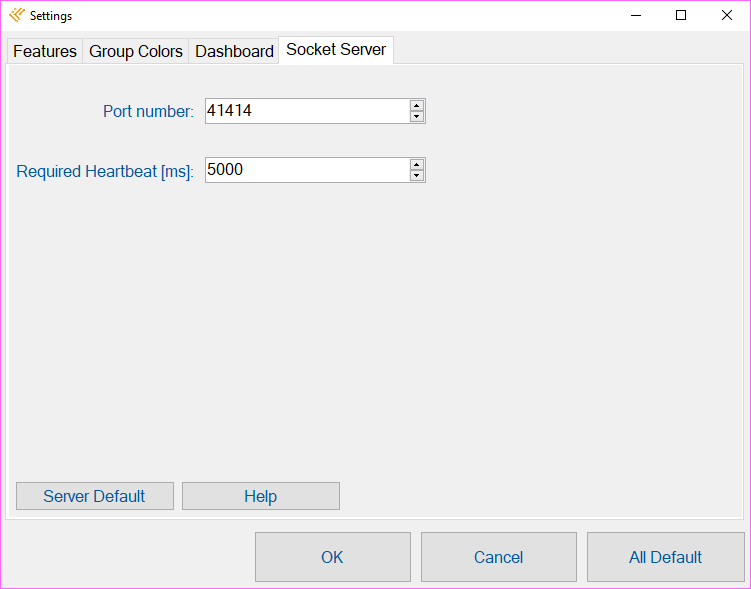Open the Group Colors tab
The height and width of the screenshot is (589, 751).
136,51
